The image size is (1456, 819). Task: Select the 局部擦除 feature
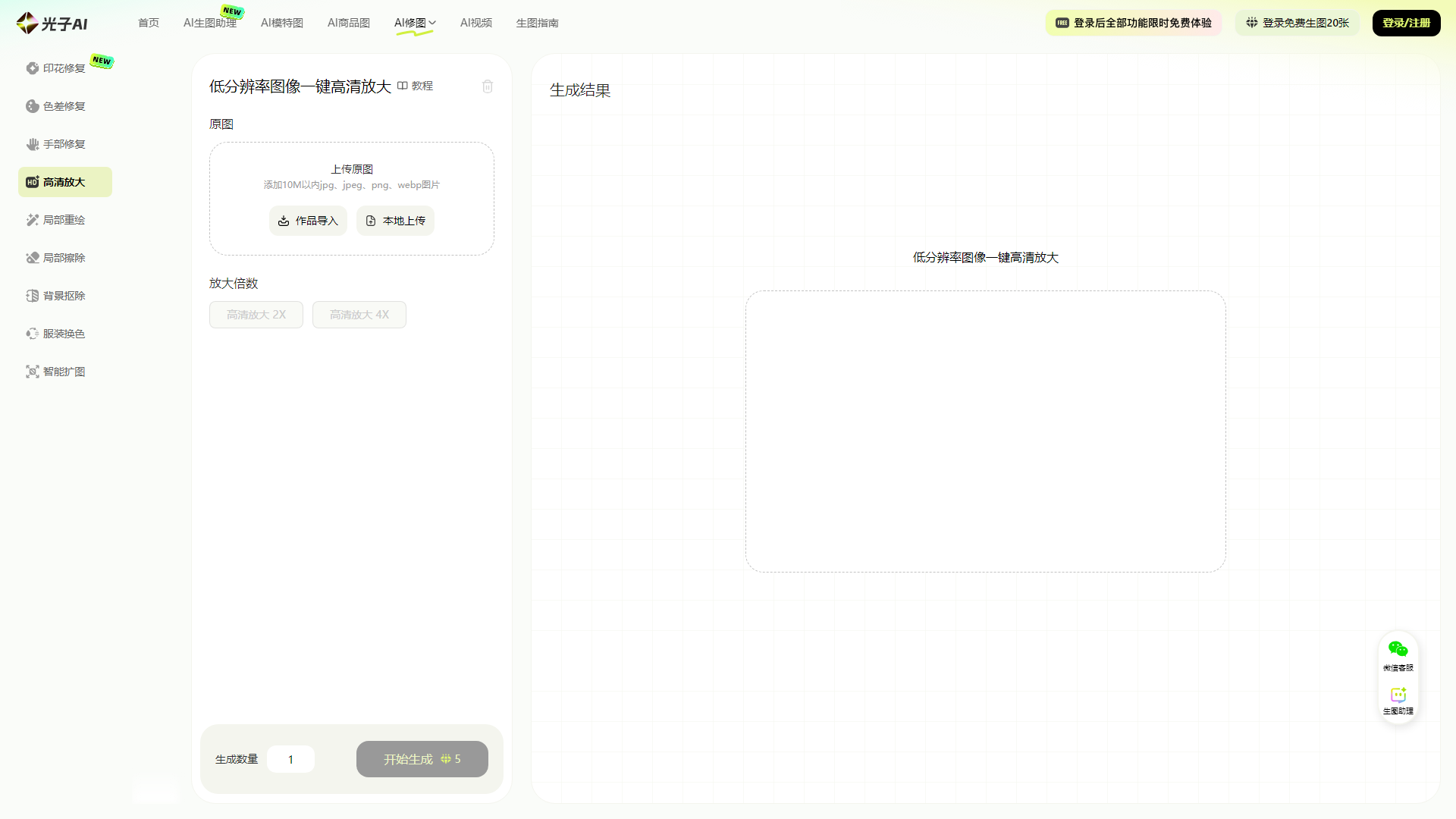pyautogui.click(x=64, y=257)
